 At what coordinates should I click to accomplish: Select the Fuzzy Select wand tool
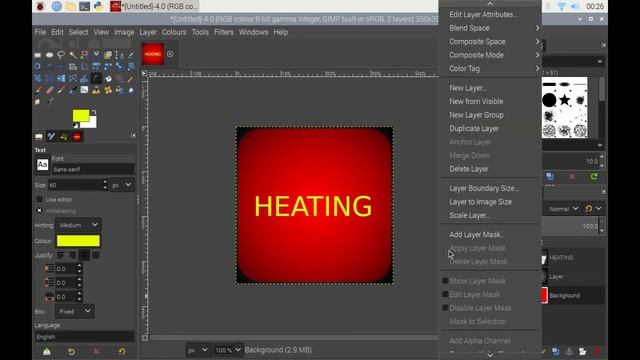[x=73, y=55]
